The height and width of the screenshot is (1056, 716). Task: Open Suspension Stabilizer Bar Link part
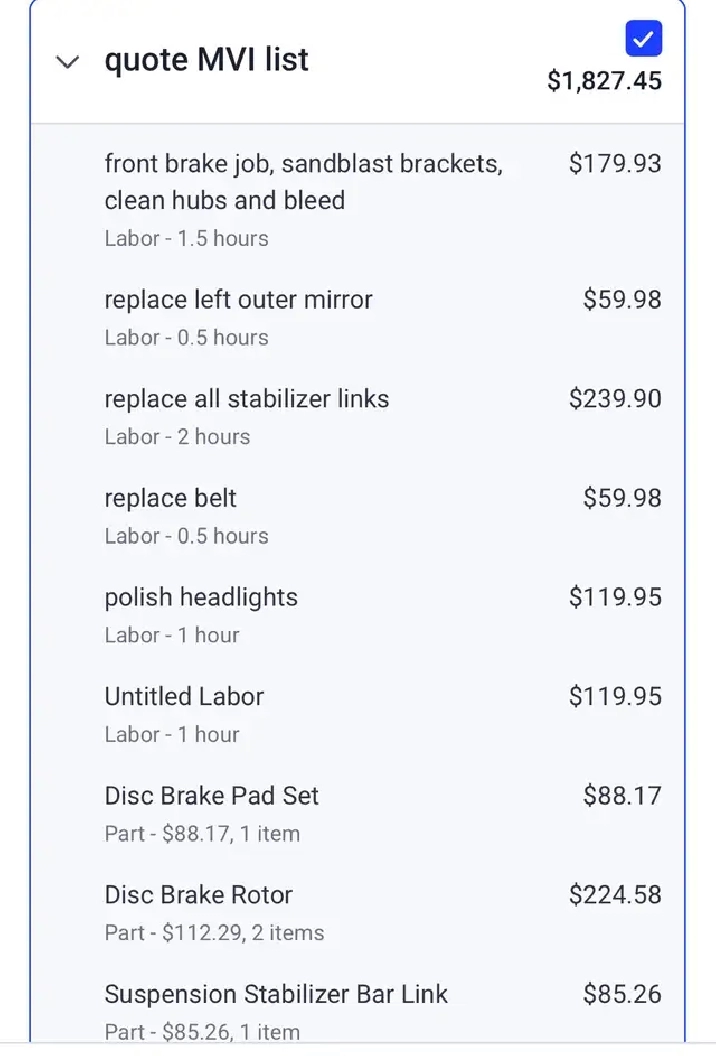[x=276, y=994]
